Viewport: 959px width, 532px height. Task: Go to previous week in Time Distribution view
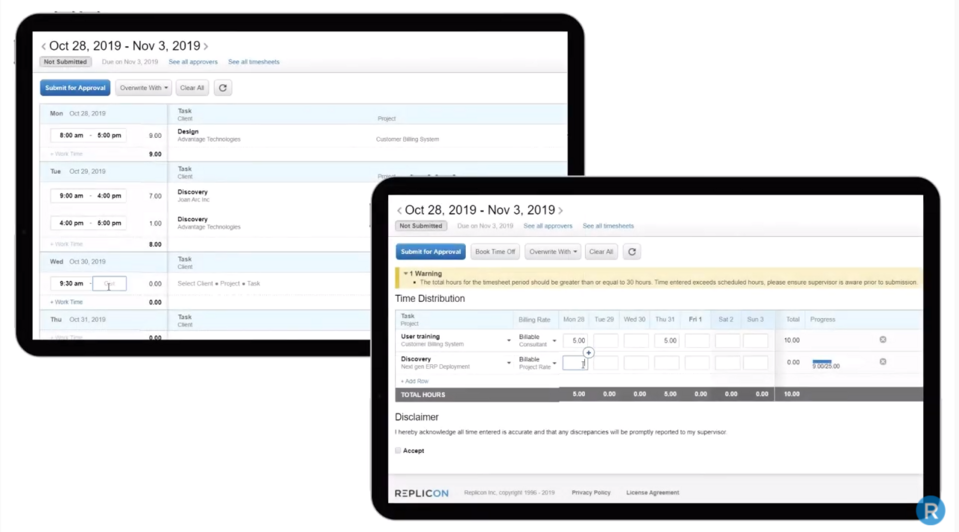coord(400,211)
